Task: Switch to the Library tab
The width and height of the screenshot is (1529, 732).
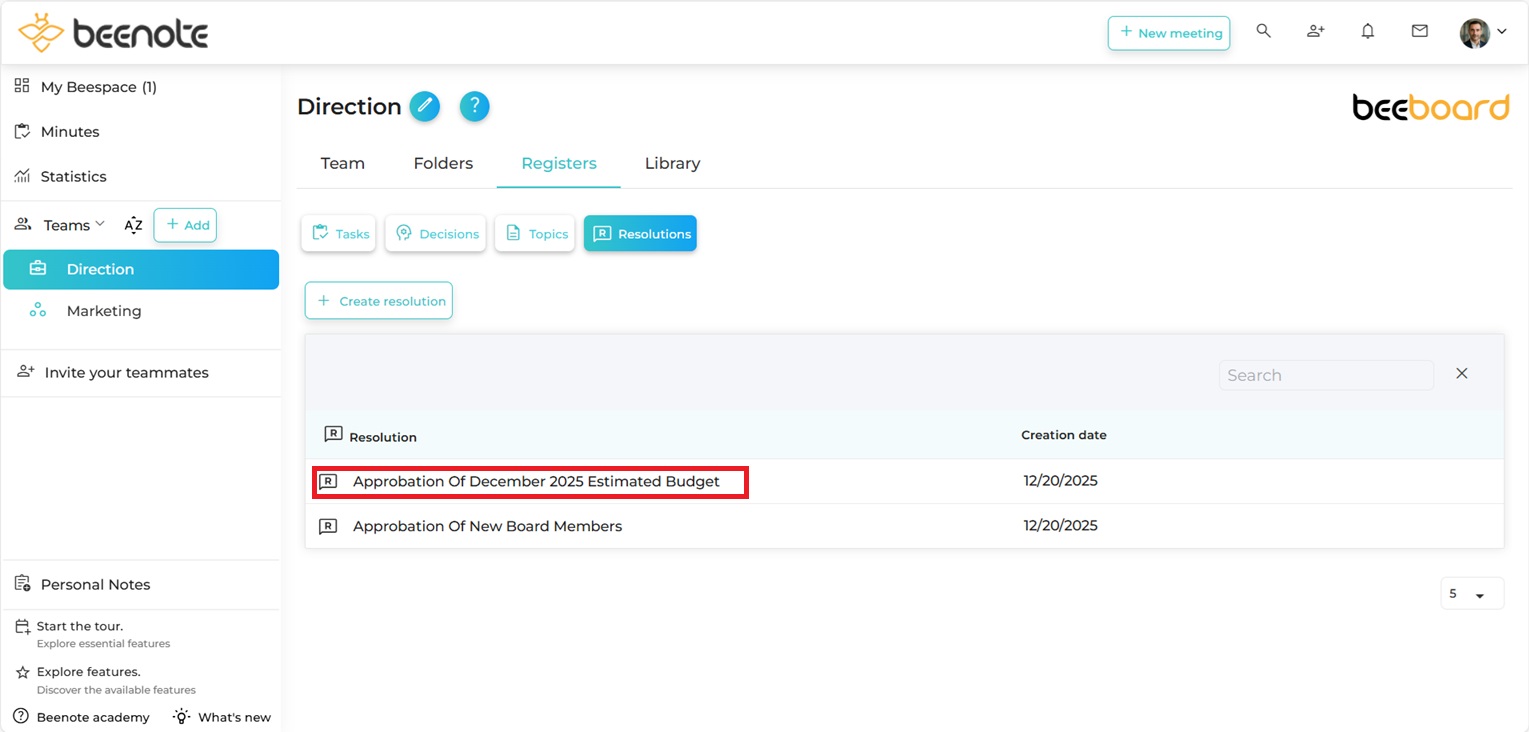Action: coord(672,163)
